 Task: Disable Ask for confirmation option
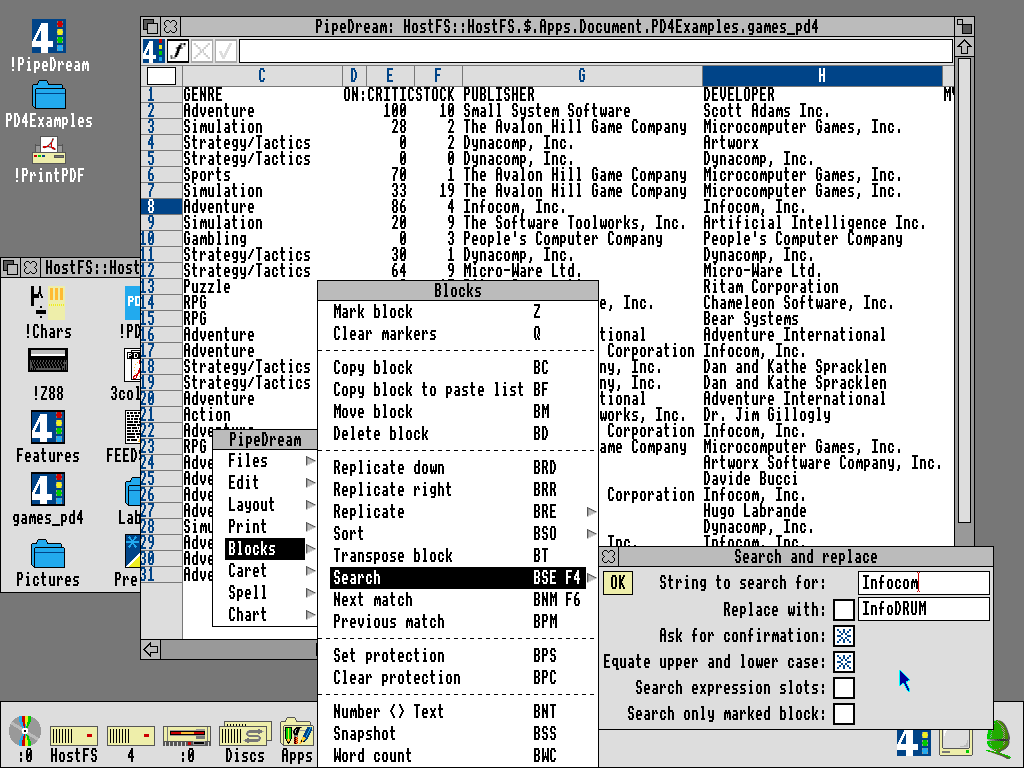coord(844,635)
